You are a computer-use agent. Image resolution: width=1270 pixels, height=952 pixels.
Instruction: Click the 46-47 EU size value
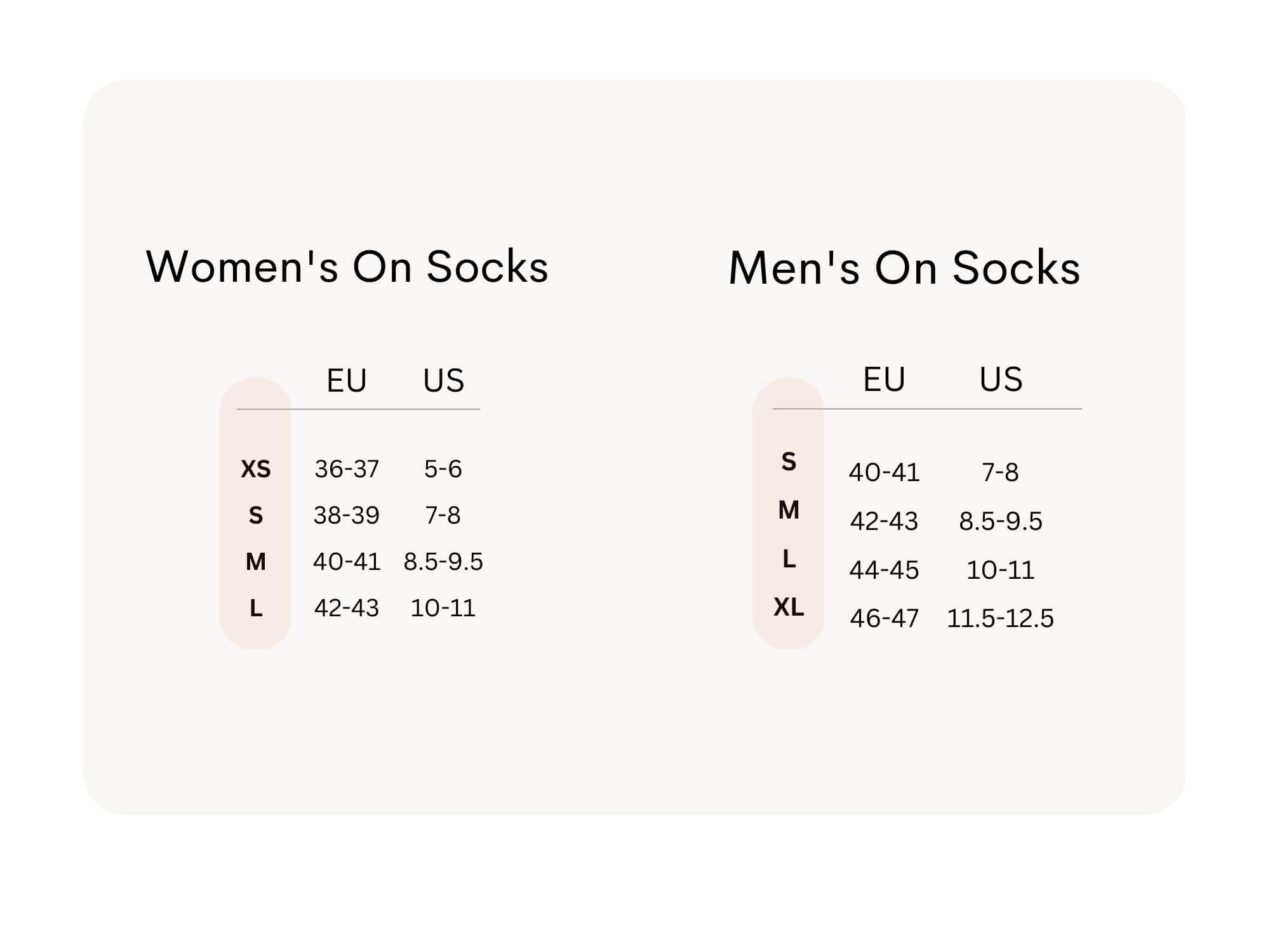(884, 618)
